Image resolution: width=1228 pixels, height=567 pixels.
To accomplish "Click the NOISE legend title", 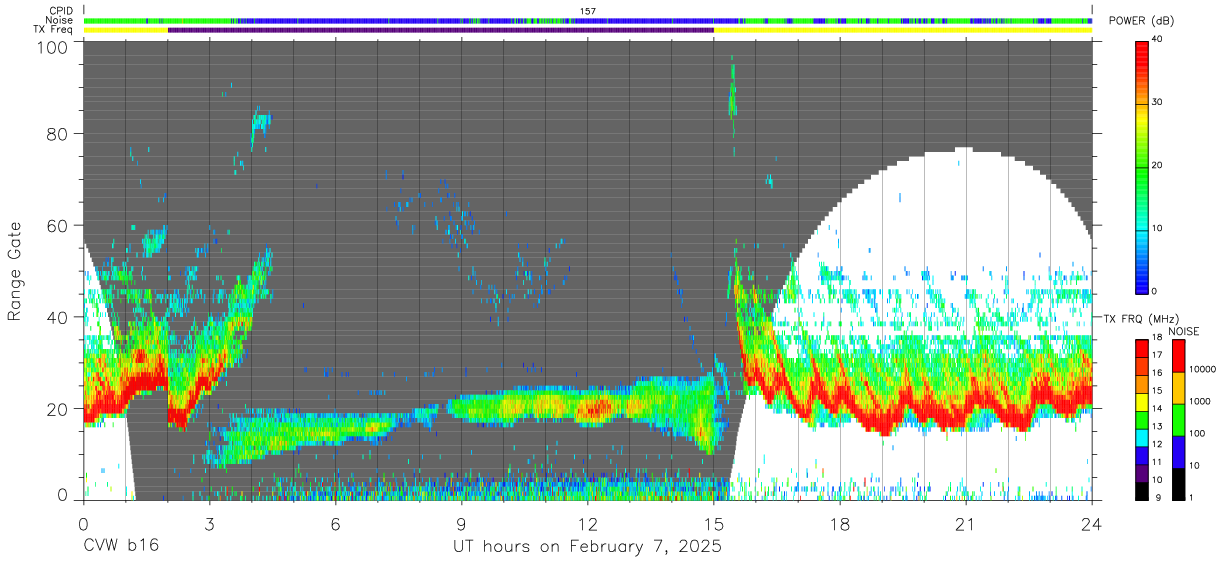I will 1183,331.
